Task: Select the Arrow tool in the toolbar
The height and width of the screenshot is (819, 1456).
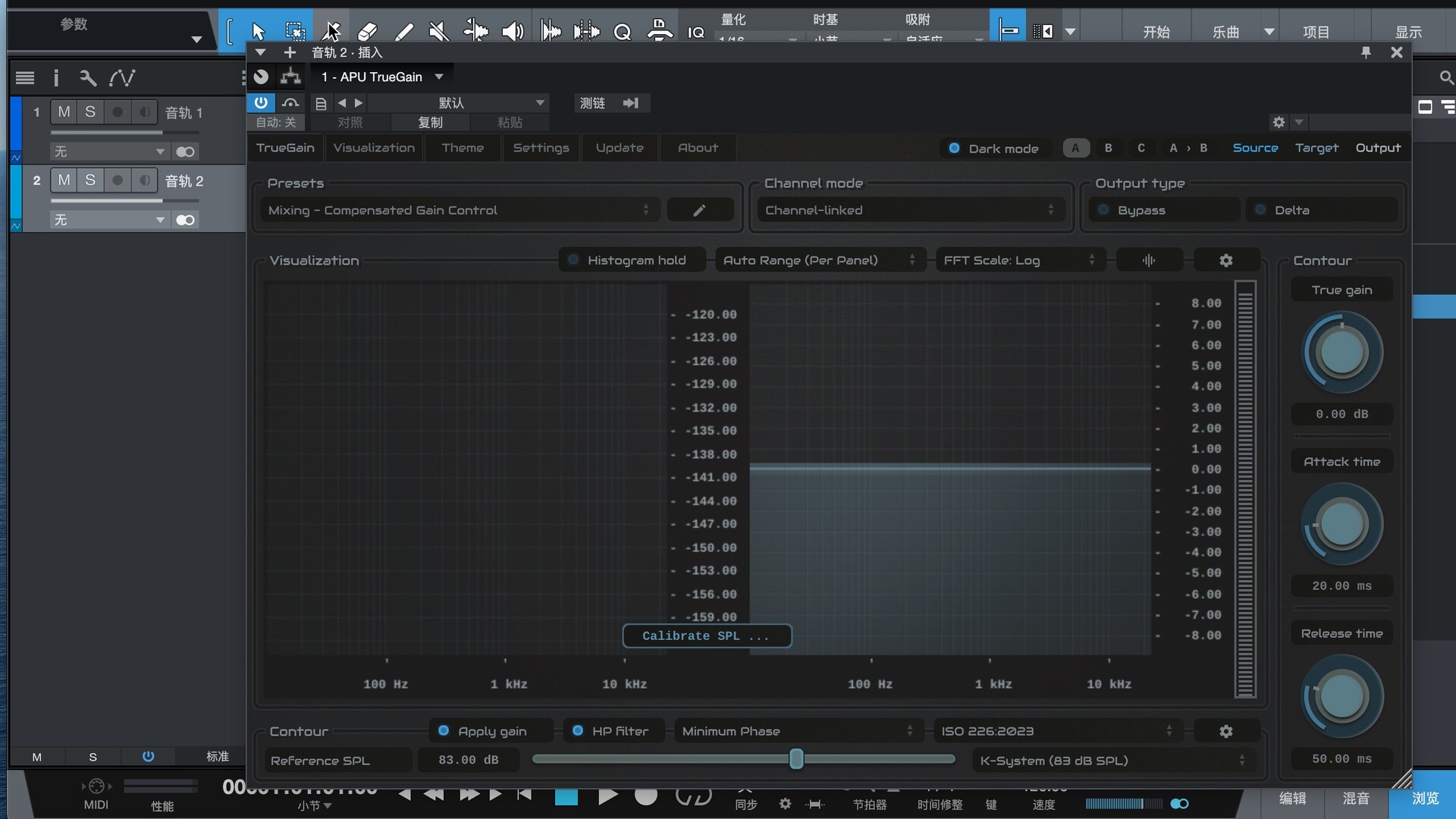Action: pyautogui.click(x=258, y=31)
